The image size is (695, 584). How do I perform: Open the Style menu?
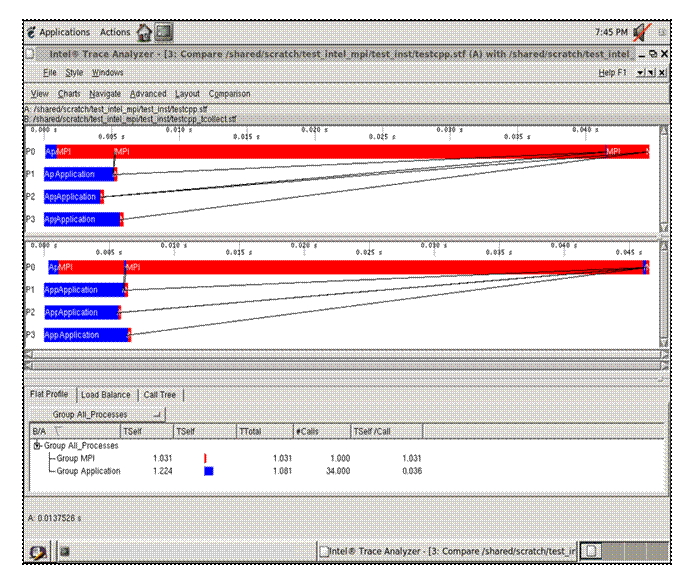(74, 73)
